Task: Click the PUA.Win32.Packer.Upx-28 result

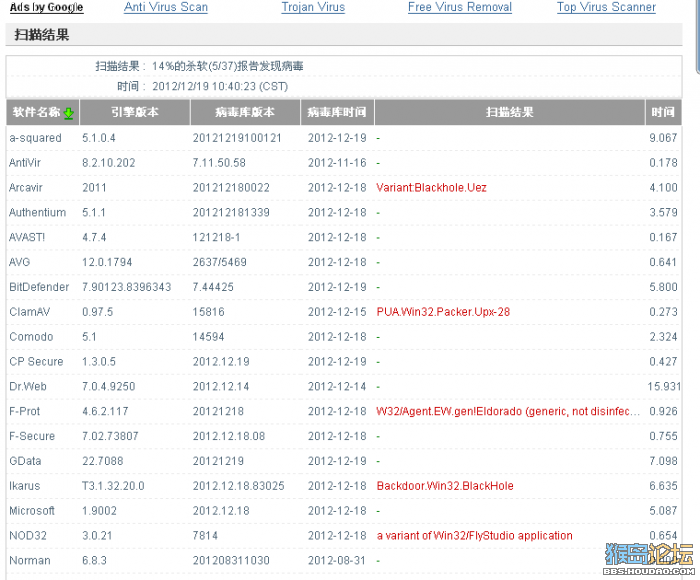Action: click(443, 312)
